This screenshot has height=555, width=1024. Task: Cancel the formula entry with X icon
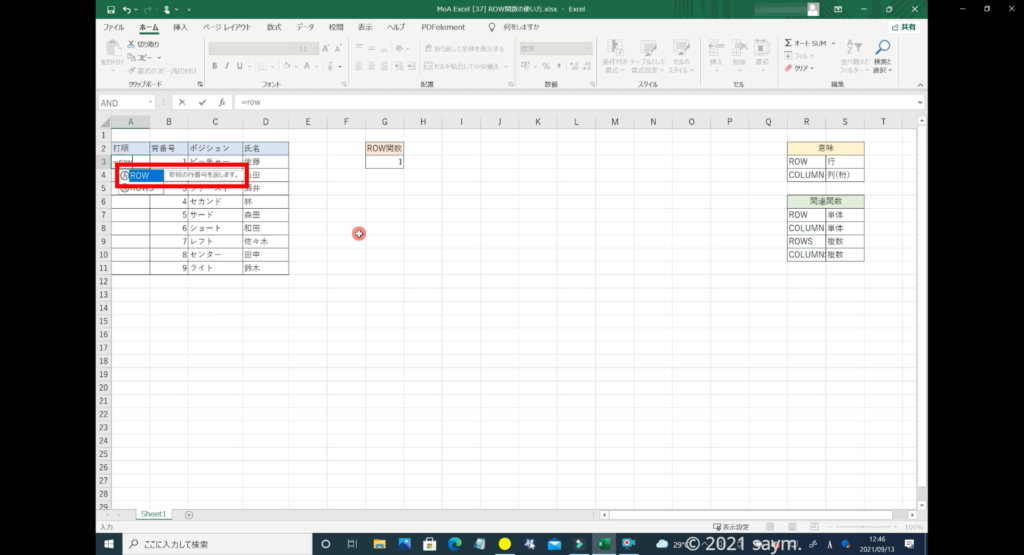182,102
